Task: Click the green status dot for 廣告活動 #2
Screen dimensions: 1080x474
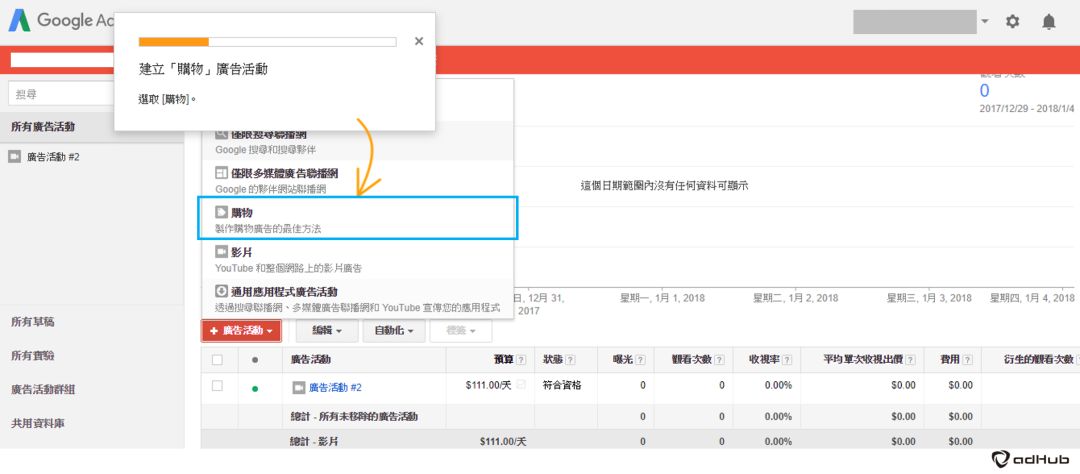Action: (255, 389)
